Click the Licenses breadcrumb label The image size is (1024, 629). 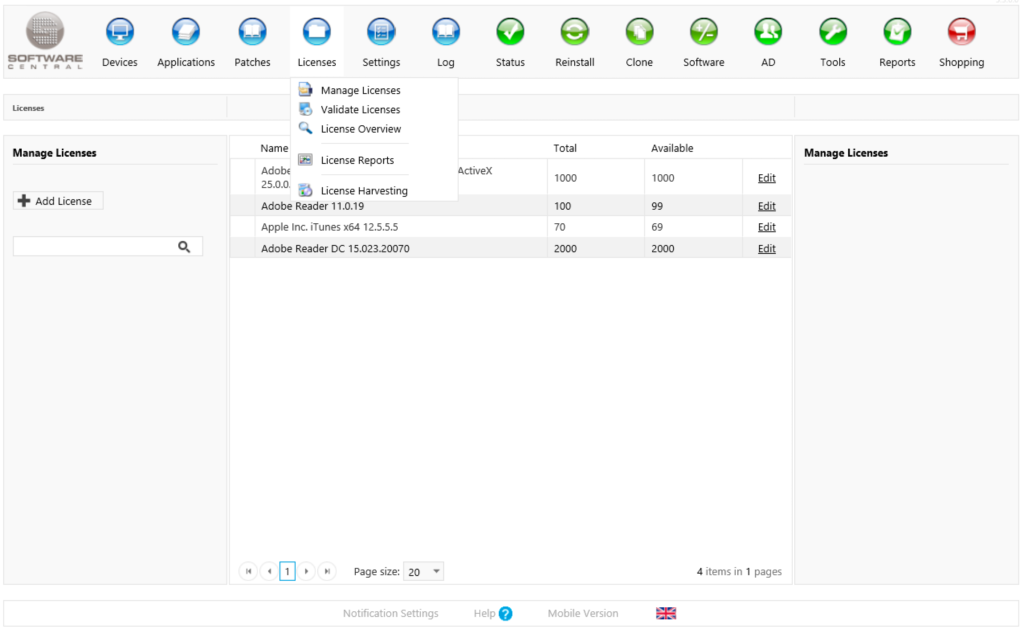[28, 108]
